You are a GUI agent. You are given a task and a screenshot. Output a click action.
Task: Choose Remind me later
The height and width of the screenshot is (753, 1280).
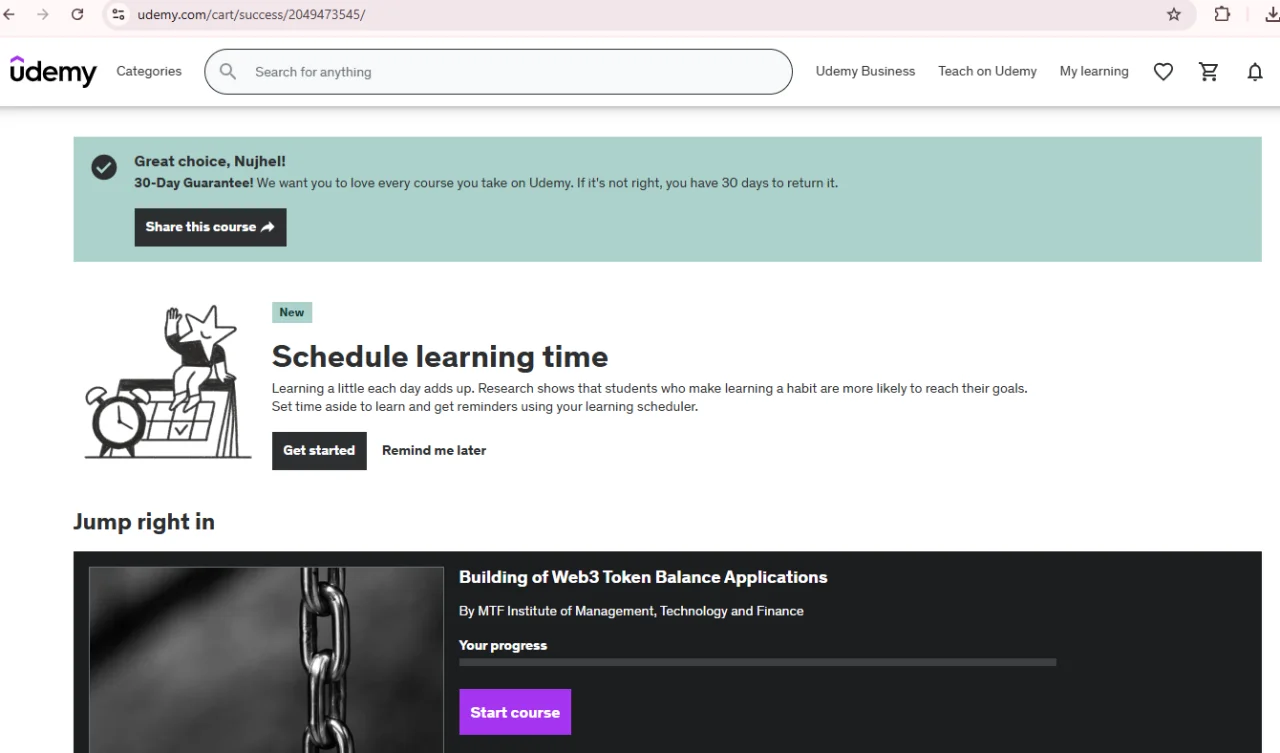tap(434, 450)
